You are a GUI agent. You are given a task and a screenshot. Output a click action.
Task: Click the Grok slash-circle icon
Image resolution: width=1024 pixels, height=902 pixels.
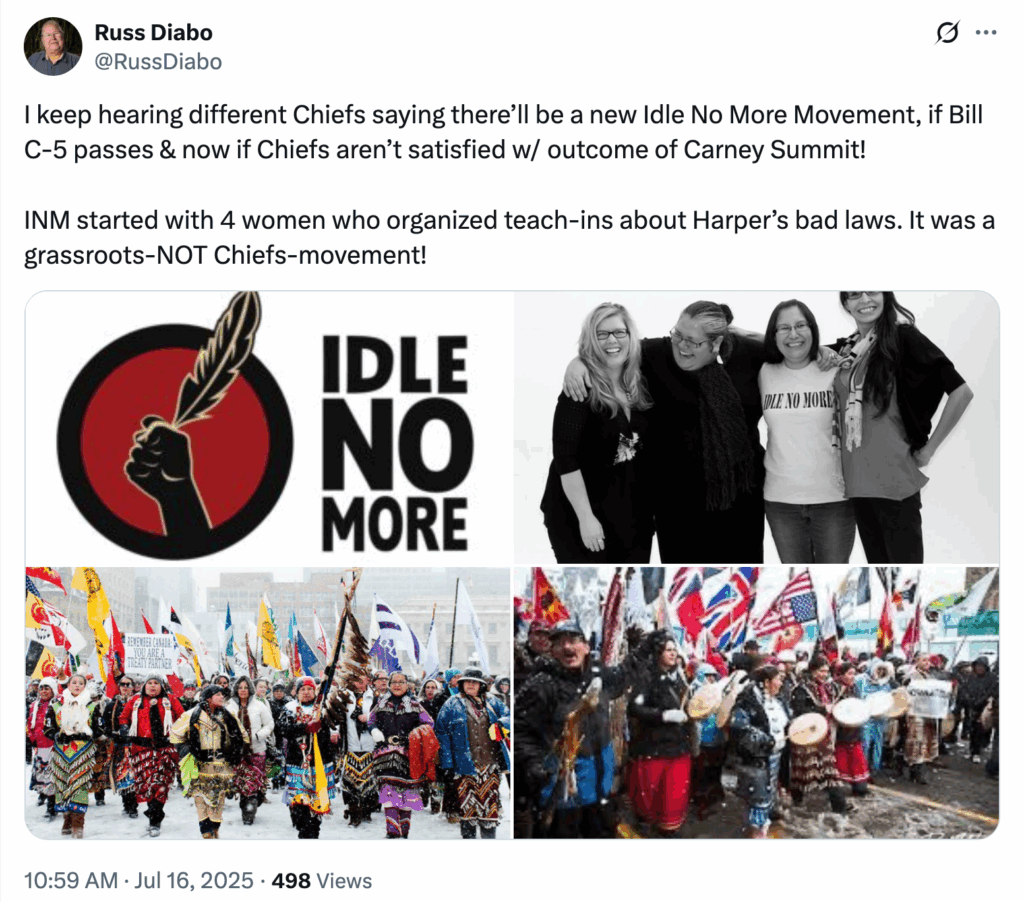[947, 32]
